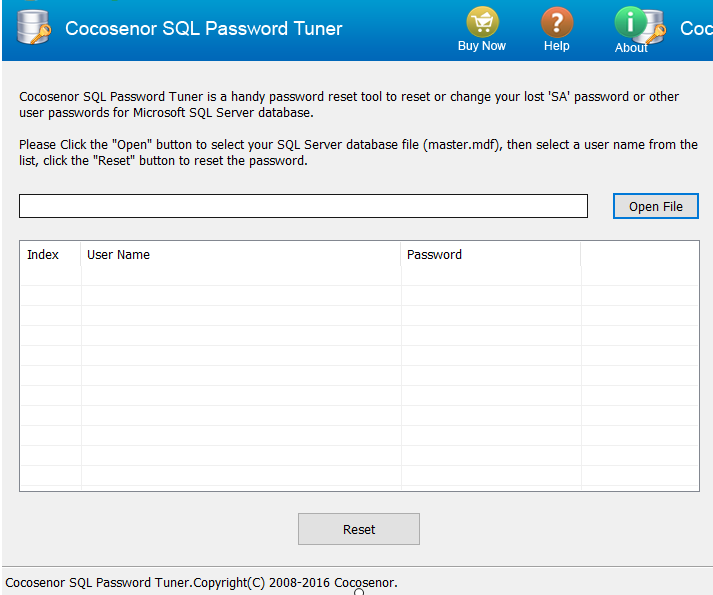Click the "Buy Now" text label
This screenshot has height=595, width=713.
pyautogui.click(x=481, y=46)
